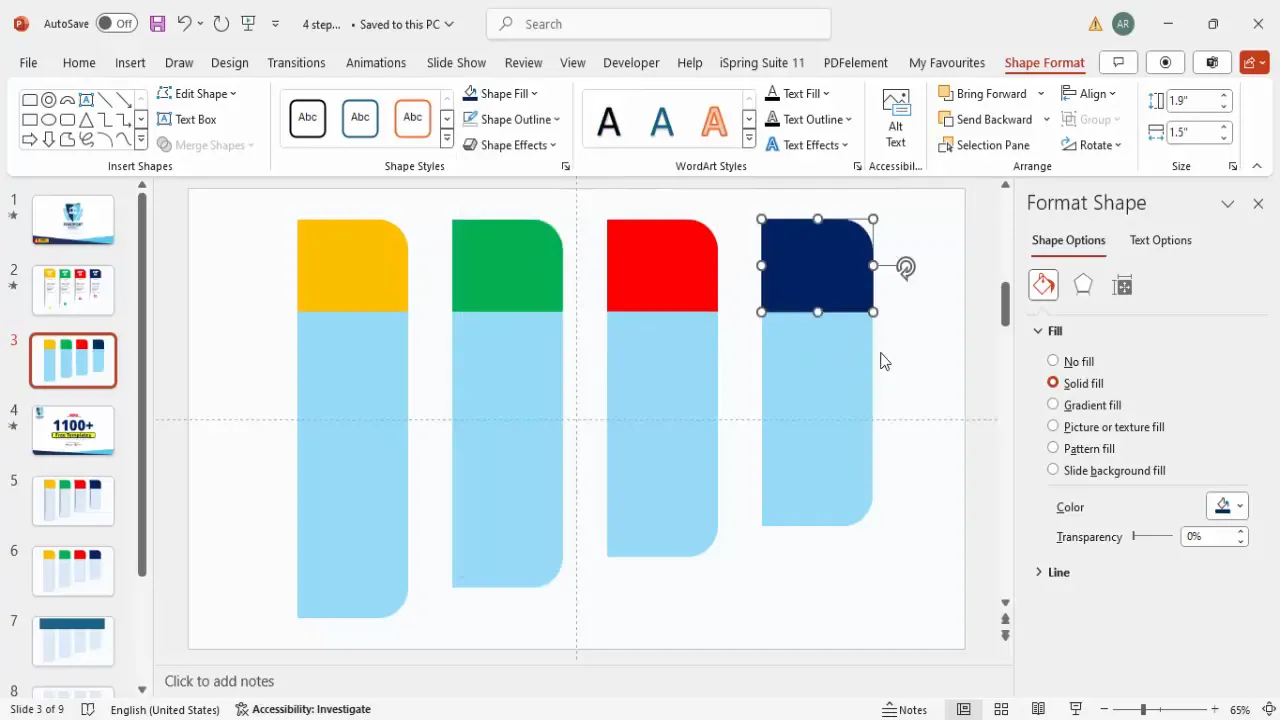Open the Insert ribbon tab
1280x720 pixels.
[130, 62]
